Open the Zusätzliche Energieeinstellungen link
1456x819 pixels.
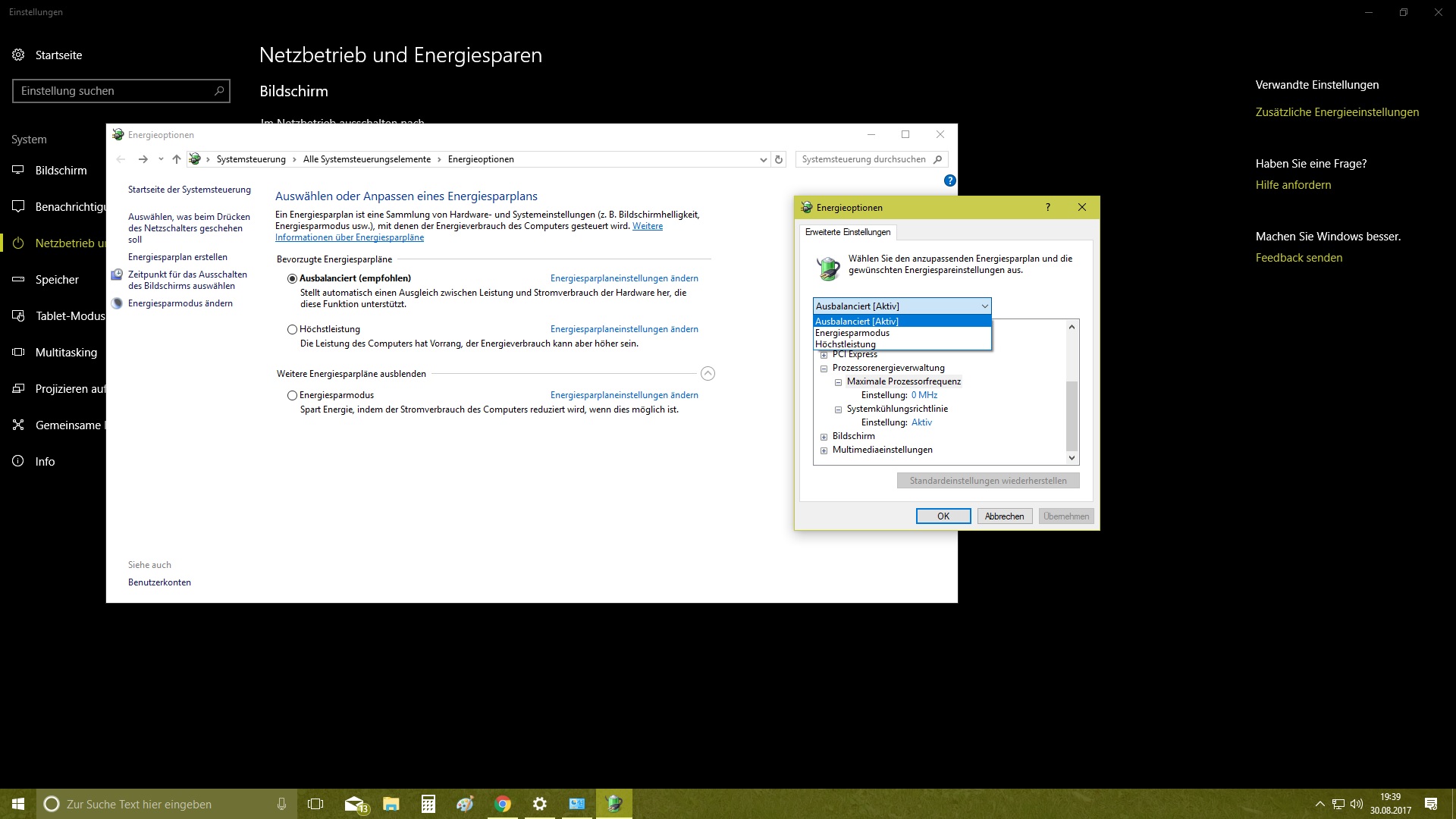click(x=1337, y=112)
